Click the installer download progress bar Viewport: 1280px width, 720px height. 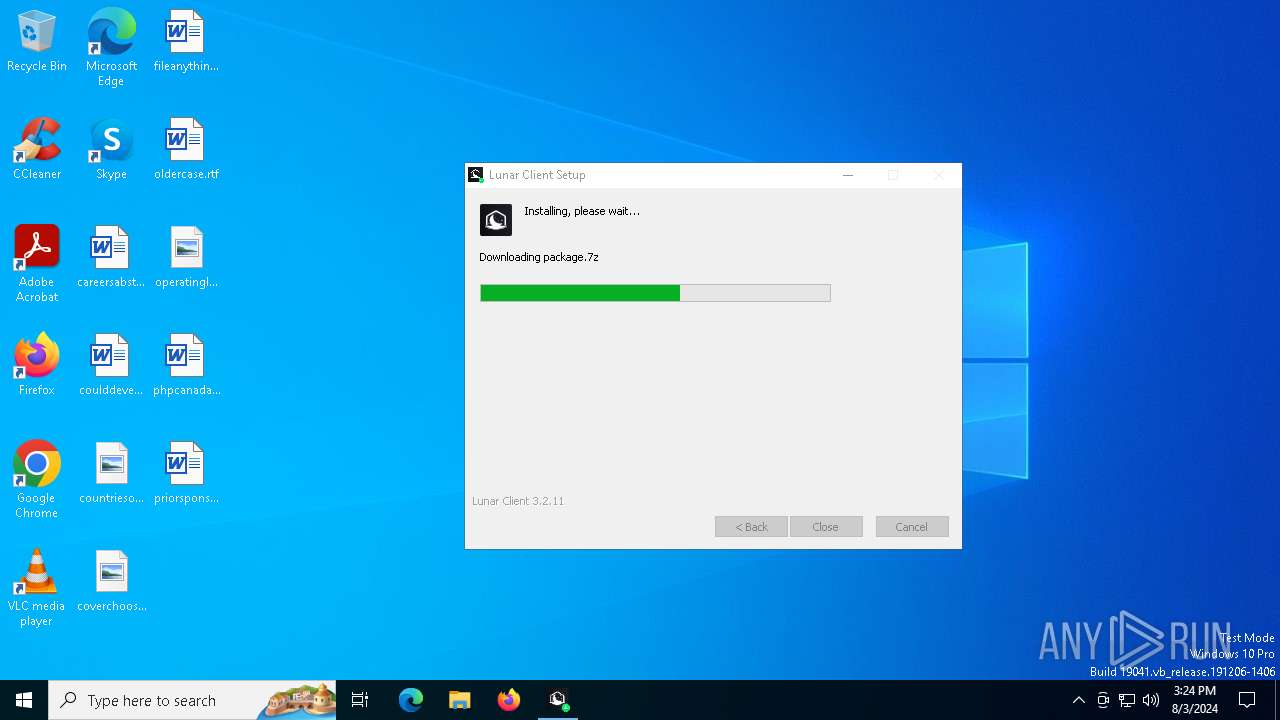tap(655, 293)
